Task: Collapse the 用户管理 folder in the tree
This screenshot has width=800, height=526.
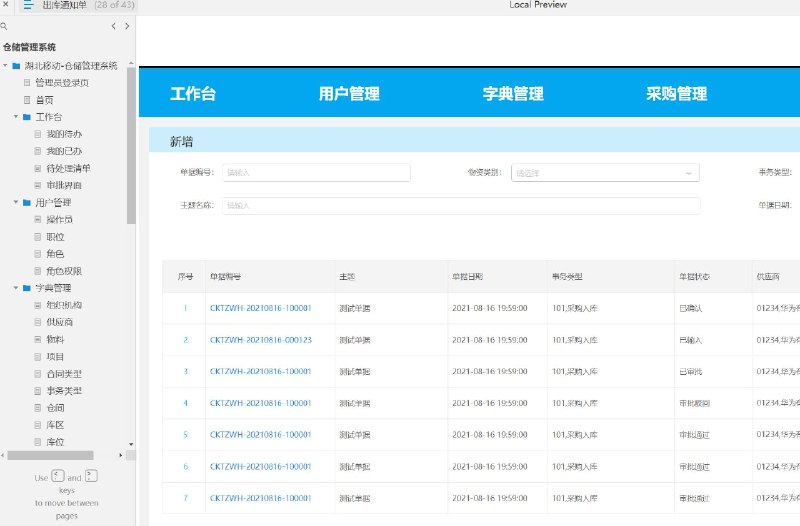Action: click(x=16, y=203)
